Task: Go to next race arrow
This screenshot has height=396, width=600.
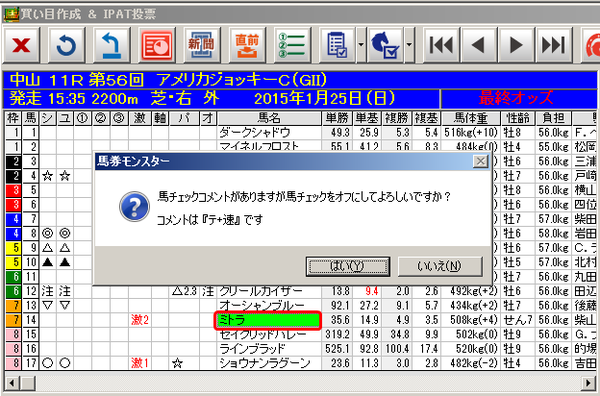Action: [516, 45]
